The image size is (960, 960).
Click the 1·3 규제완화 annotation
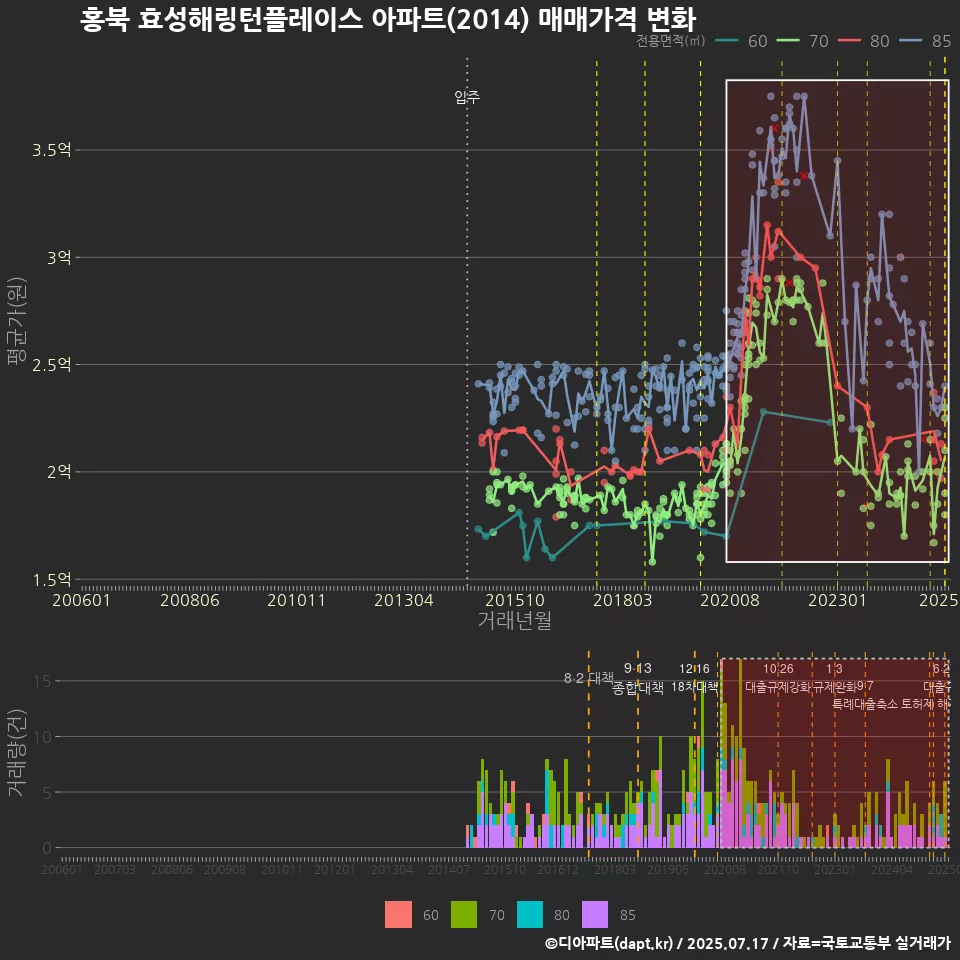834,678
